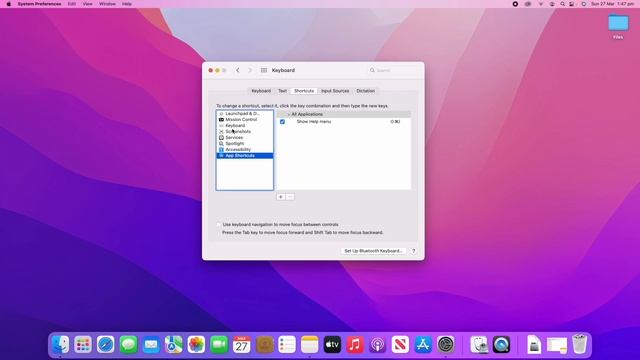
Task: Click Set Up Bluetooth Keyboard button
Action: (x=373, y=251)
